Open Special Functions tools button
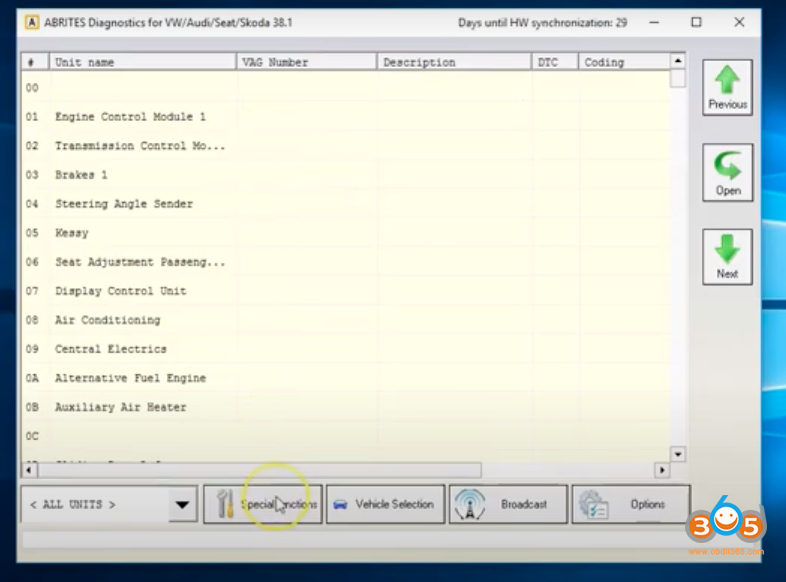786x582 pixels. coord(263,504)
